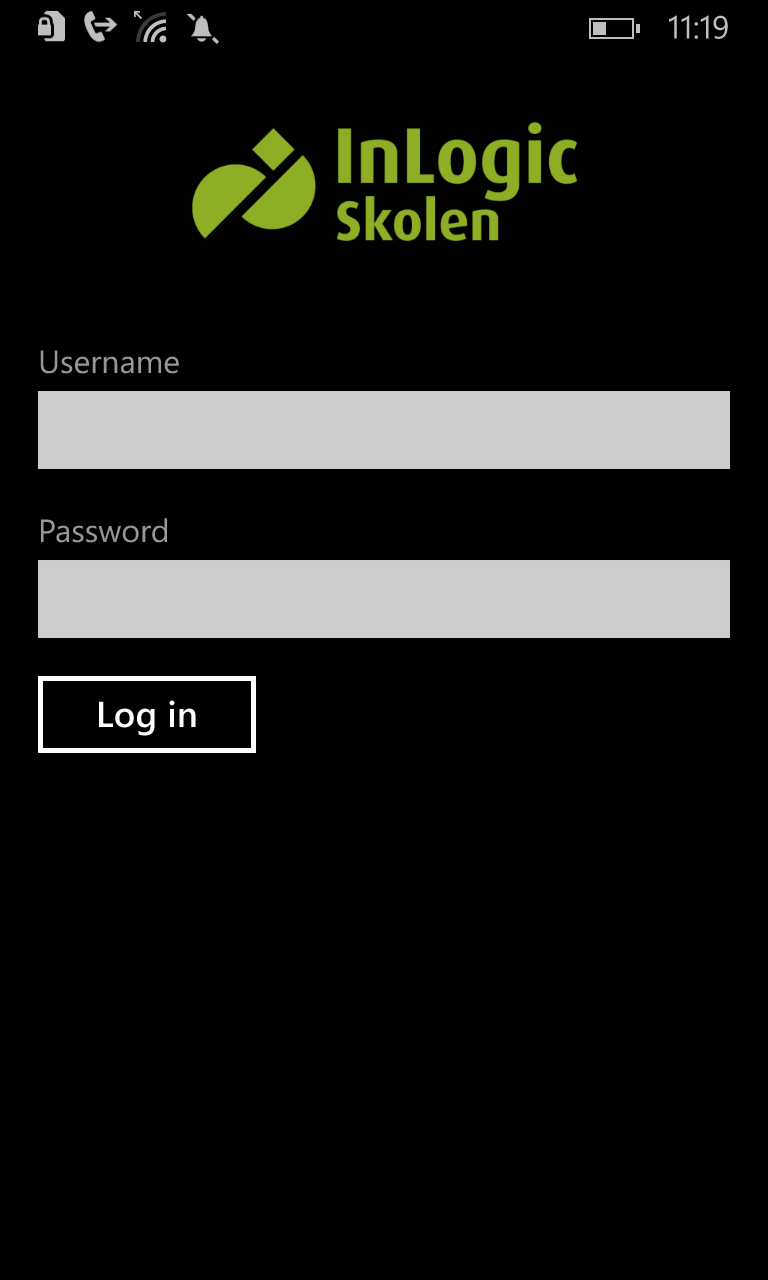Click the green diamond atop the logo
The image size is (768, 1280).
pos(273,151)
